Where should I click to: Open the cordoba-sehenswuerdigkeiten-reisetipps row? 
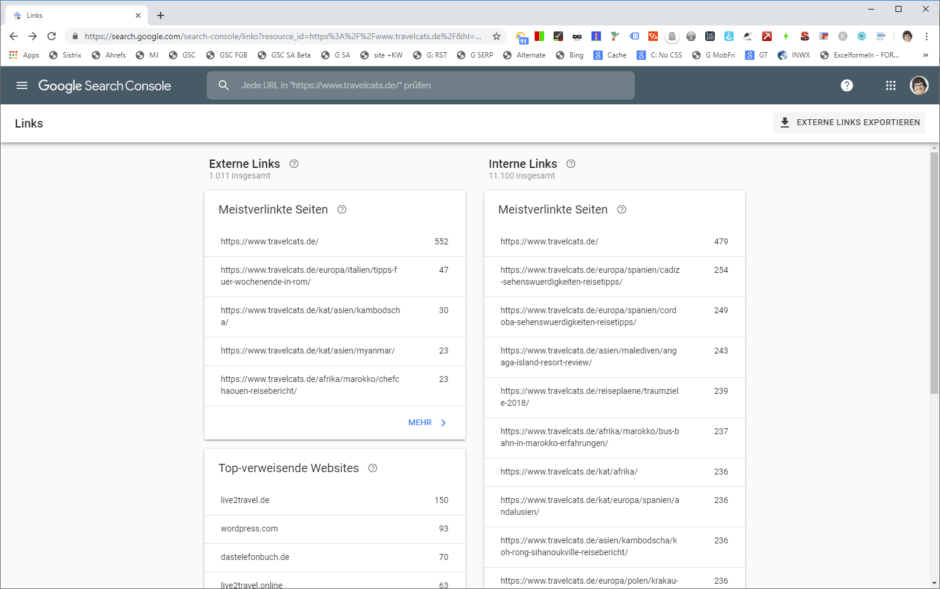click(614, 316)
